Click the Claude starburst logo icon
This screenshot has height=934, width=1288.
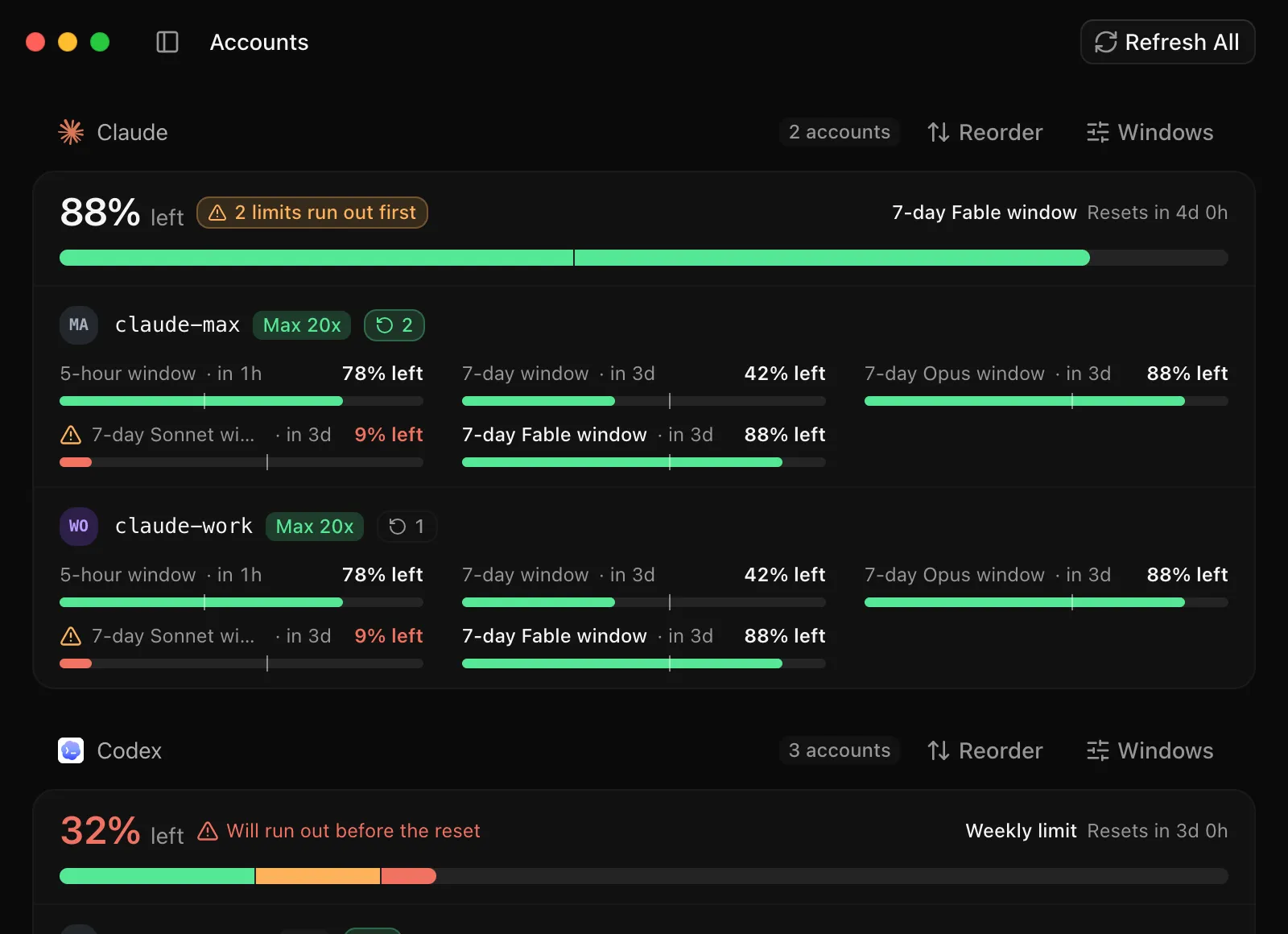coord(71,132)
